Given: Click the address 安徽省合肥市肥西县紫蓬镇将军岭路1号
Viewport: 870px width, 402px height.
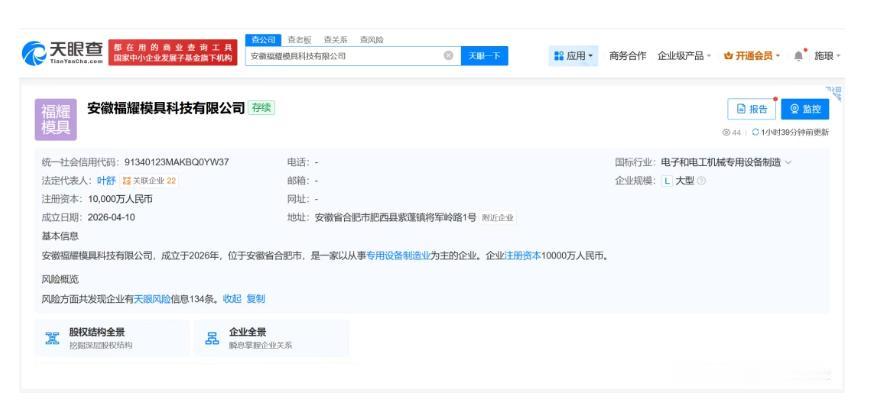Looking at the screenshot, I should 395,218.
